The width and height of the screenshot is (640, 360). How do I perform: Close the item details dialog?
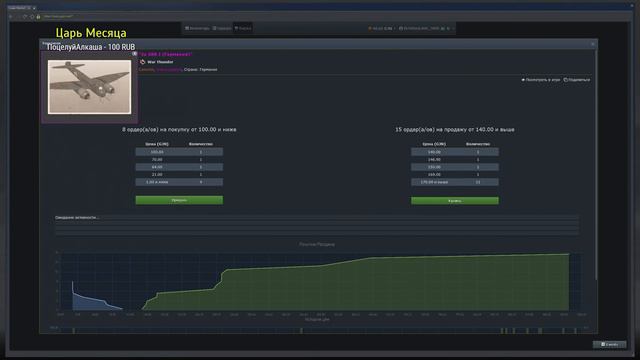tap(593, 44)
